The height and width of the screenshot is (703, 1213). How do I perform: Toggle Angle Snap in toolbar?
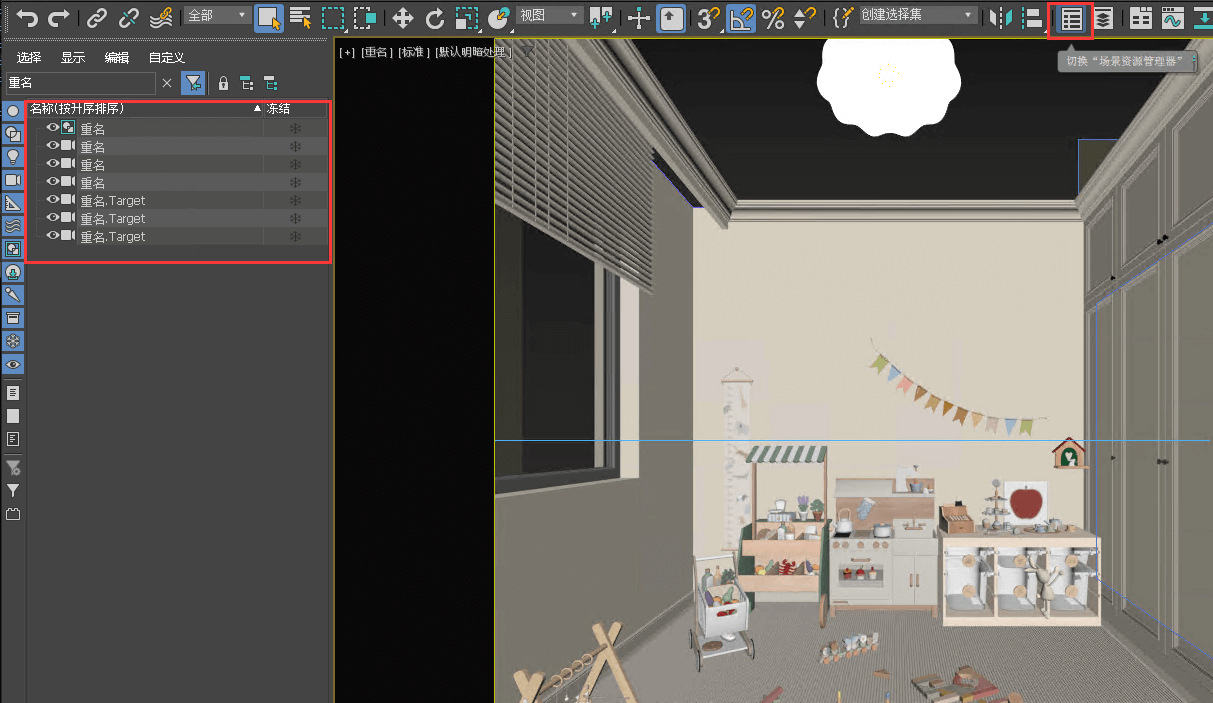click(740, 18)
